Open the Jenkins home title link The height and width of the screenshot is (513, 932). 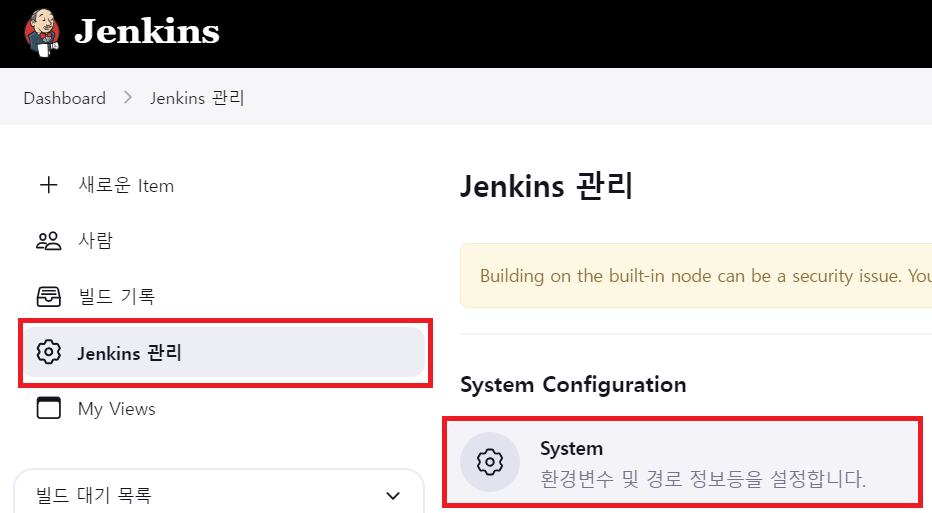tap(147, 32)
